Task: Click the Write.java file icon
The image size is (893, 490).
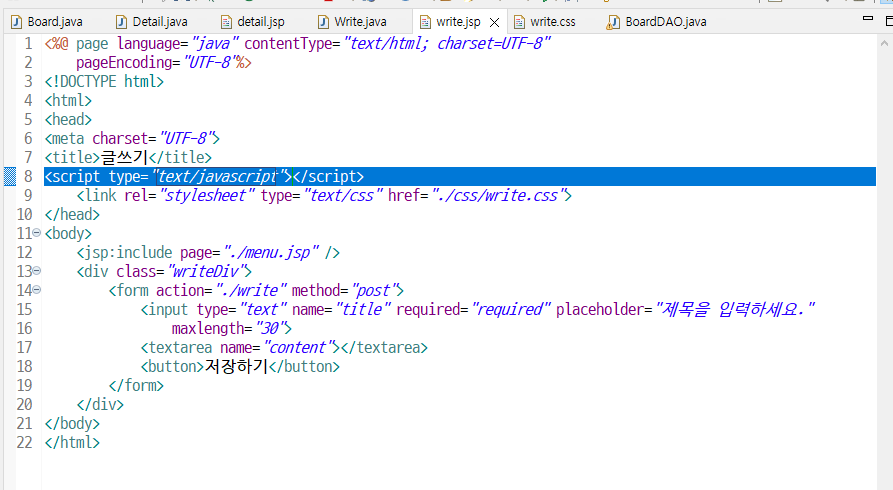Action: click(323, 22)
